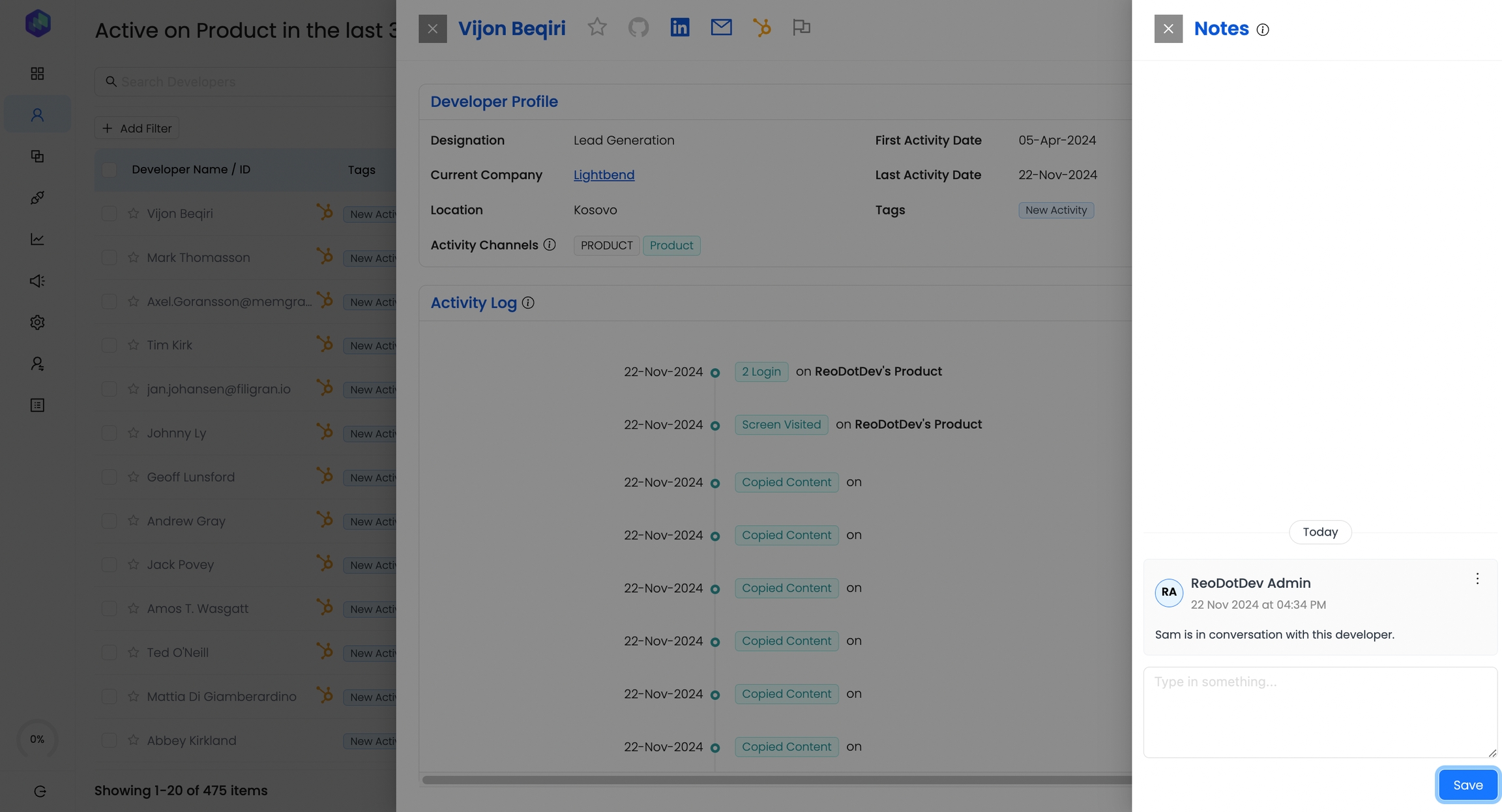The width and height of the screenshot is (1502, 812).
Task: Open the three-dot menu on ReoDotDev Admin note
Action: [x=1477, y=579]
